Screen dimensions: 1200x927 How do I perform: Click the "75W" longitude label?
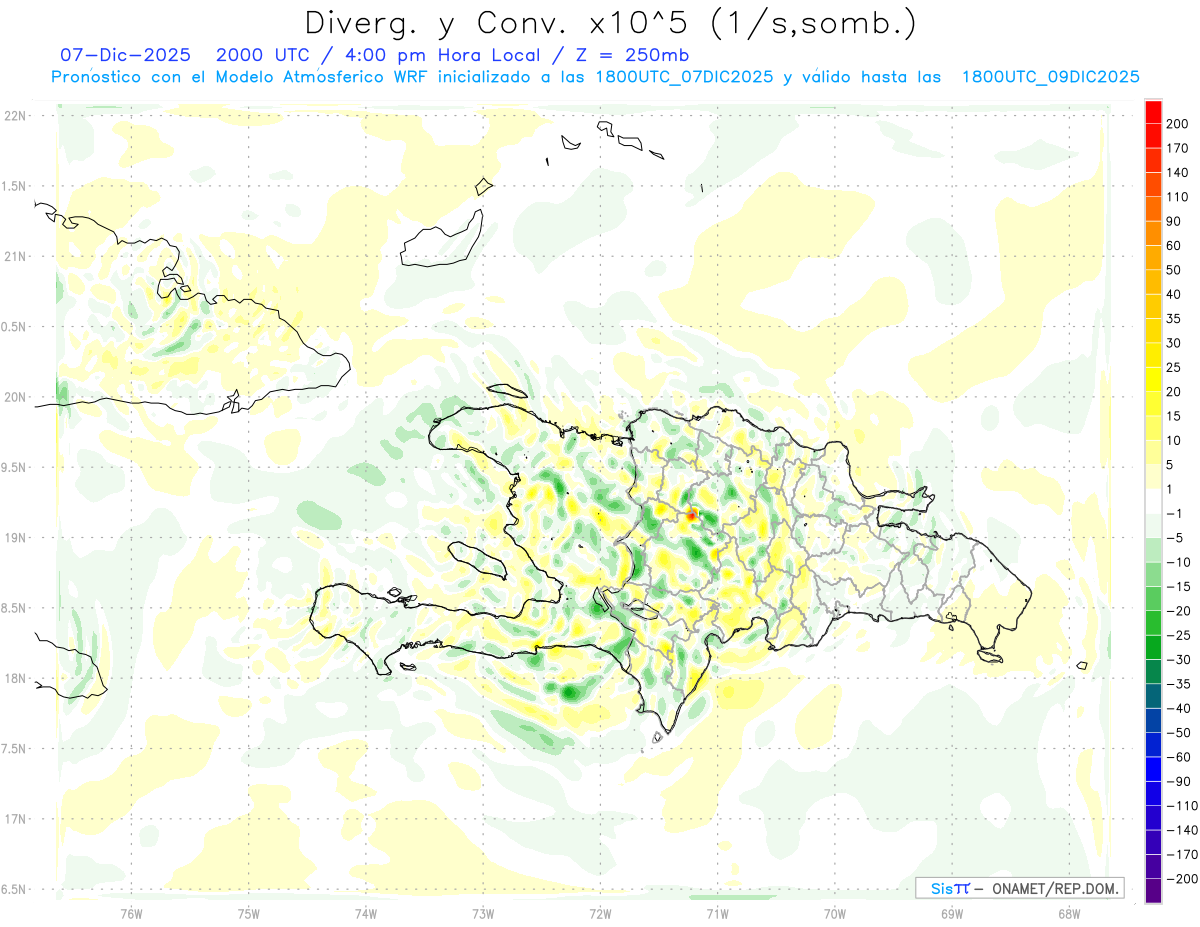(x=249, y=913)
